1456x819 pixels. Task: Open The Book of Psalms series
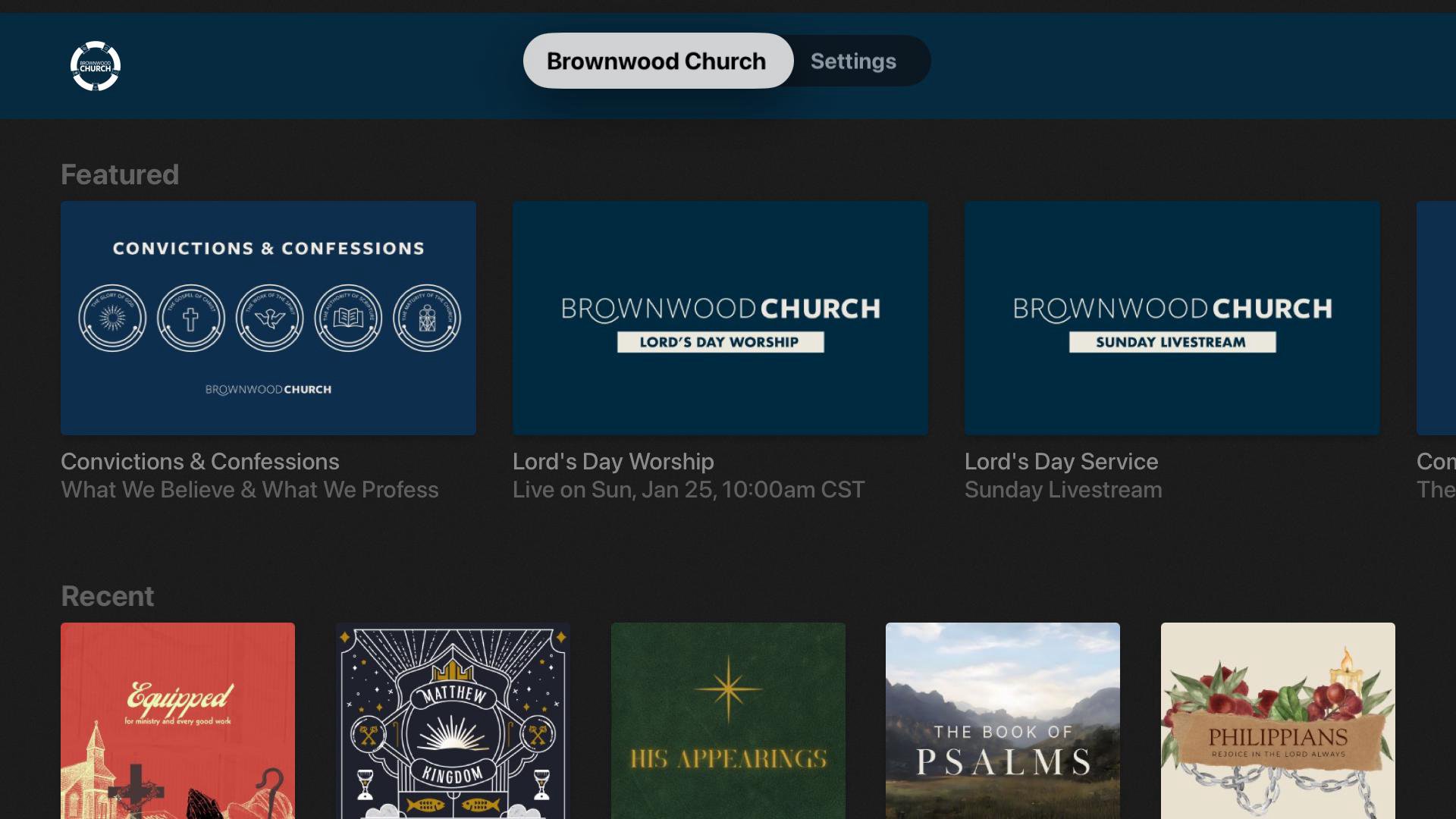coord(1003,720)
